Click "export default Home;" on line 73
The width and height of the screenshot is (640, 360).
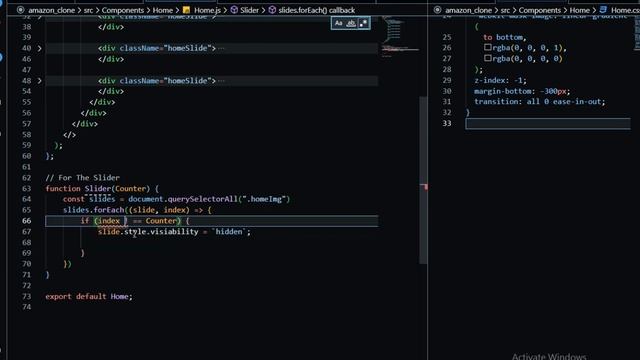[x=89, y=296]
